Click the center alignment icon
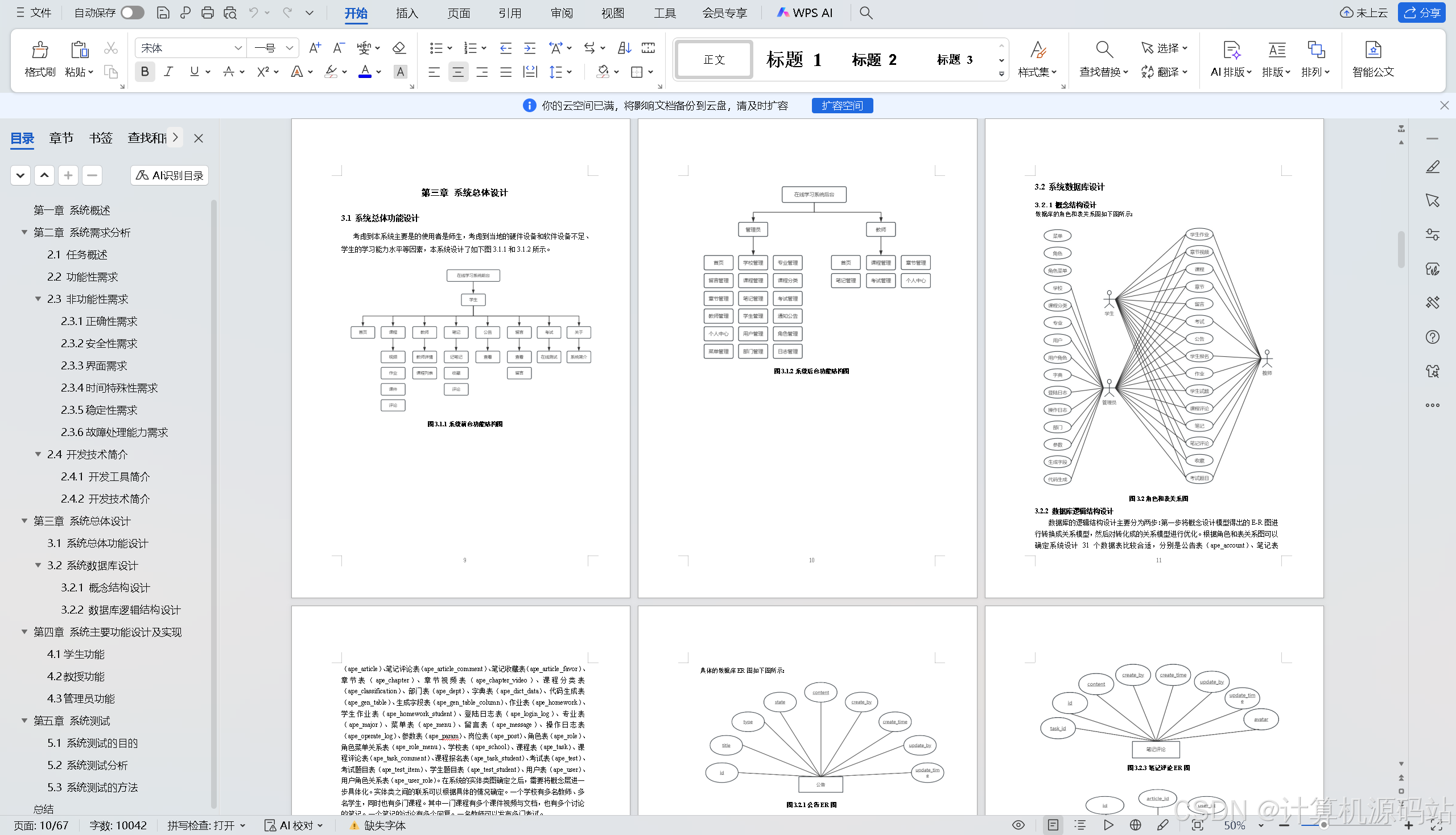This screenshot has width=1456, height=835. [x=457, y=72]
